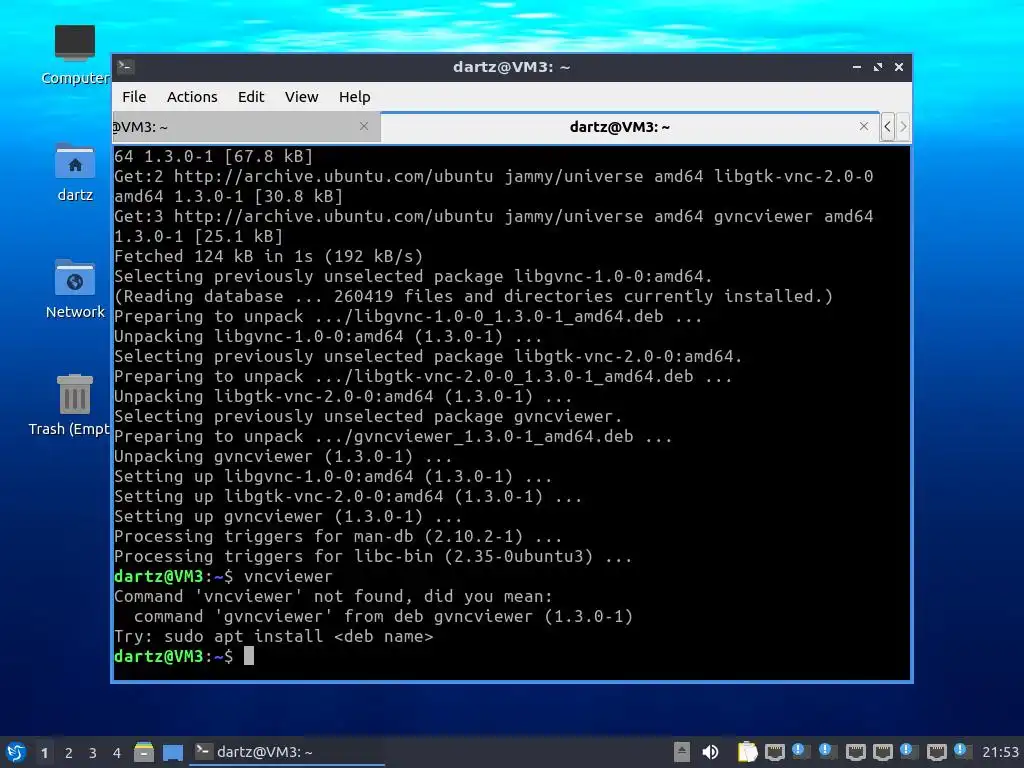Screen dimensions: 1024x768
Task: Click 'Processing triggers for man-db' line
Action: coord(338,537)
